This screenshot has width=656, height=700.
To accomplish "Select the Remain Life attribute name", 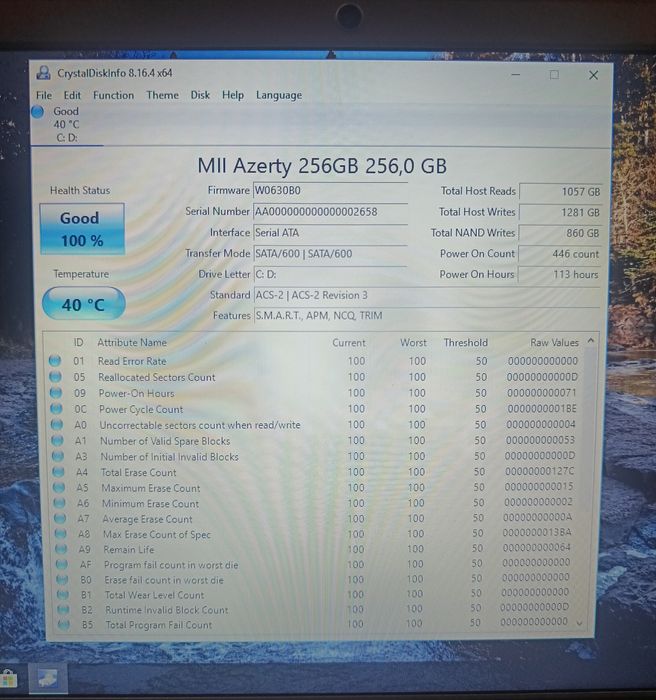I will (129, 550).
